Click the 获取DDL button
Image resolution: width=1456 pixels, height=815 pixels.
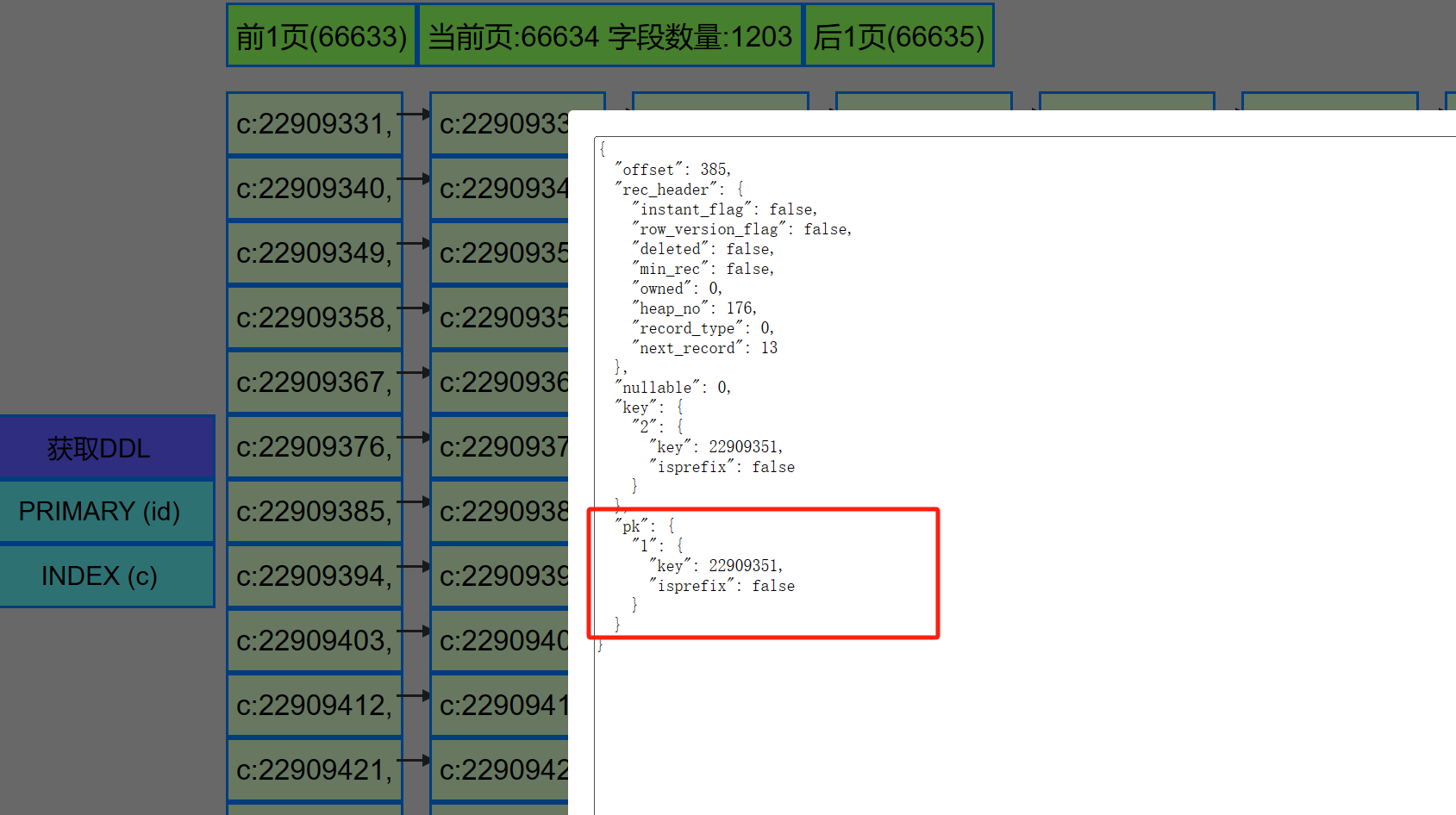tap(107, 447)
